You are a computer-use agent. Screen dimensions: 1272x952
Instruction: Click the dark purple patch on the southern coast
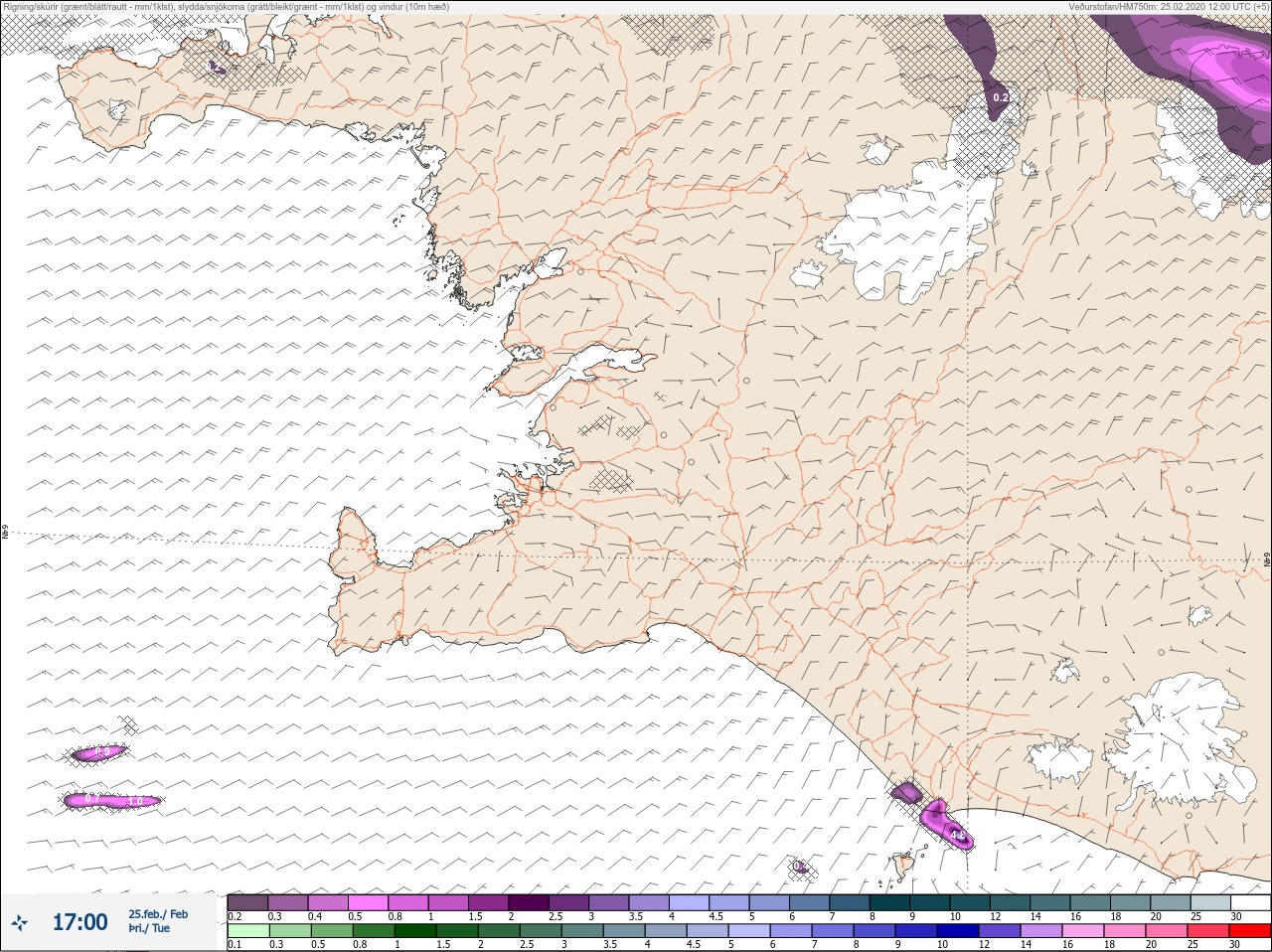coord(906,792)
